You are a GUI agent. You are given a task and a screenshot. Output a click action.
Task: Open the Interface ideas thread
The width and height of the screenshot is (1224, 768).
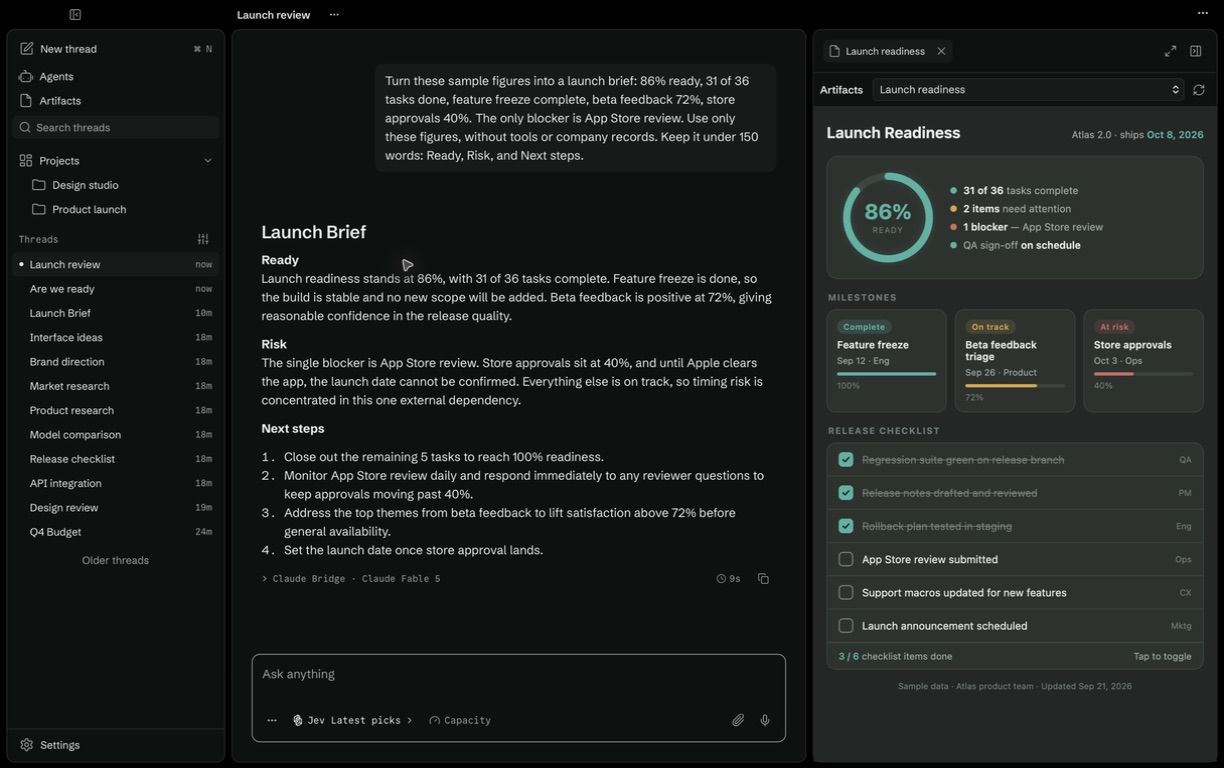pyautogui.click(x=115, y=337)
